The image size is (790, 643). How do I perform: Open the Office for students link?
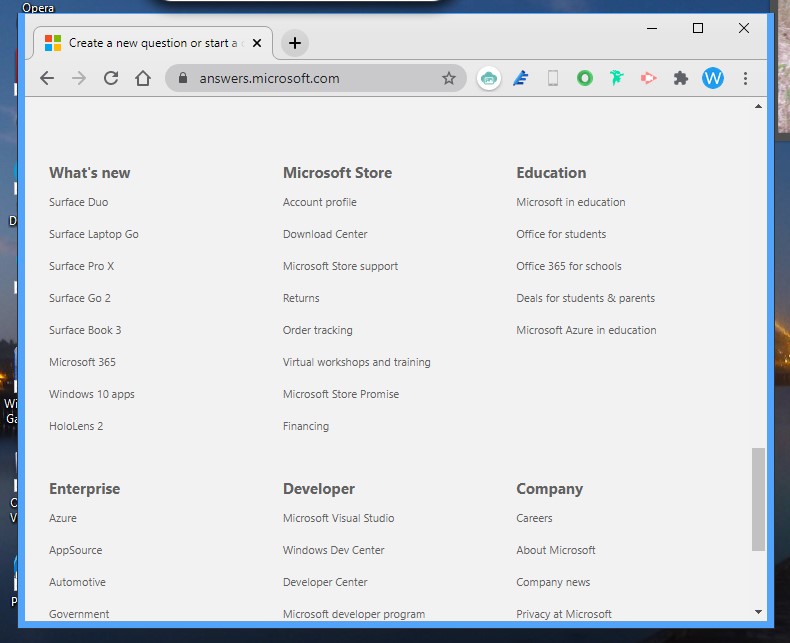[561, 234]
